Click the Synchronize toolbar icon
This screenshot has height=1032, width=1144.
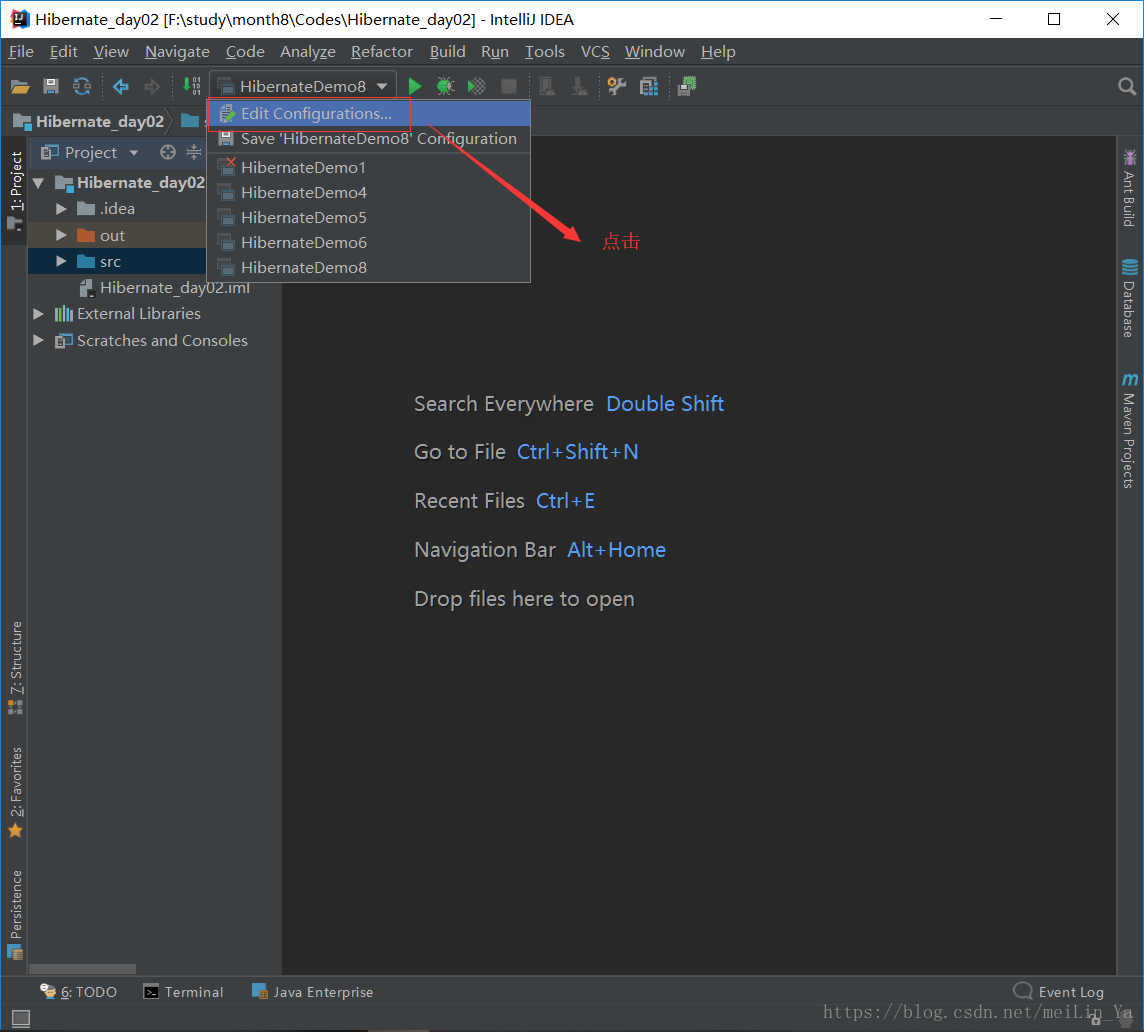tap(82, 86)
